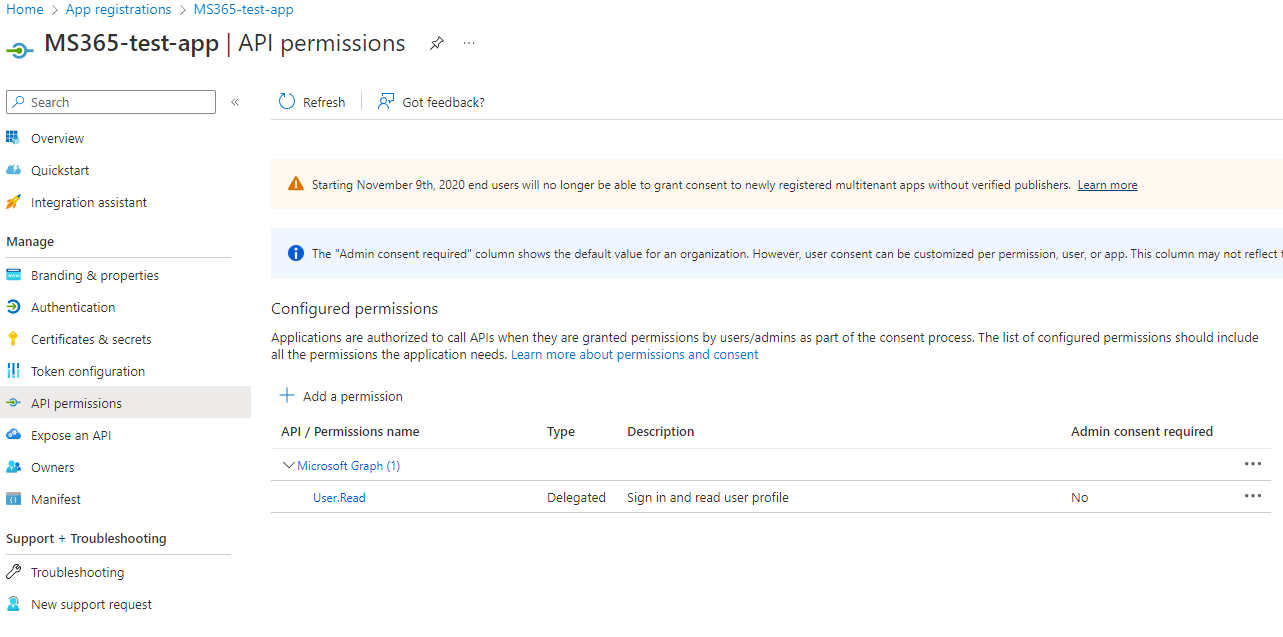
Task: Click the Manifest icon
Action: pos(13,499)
